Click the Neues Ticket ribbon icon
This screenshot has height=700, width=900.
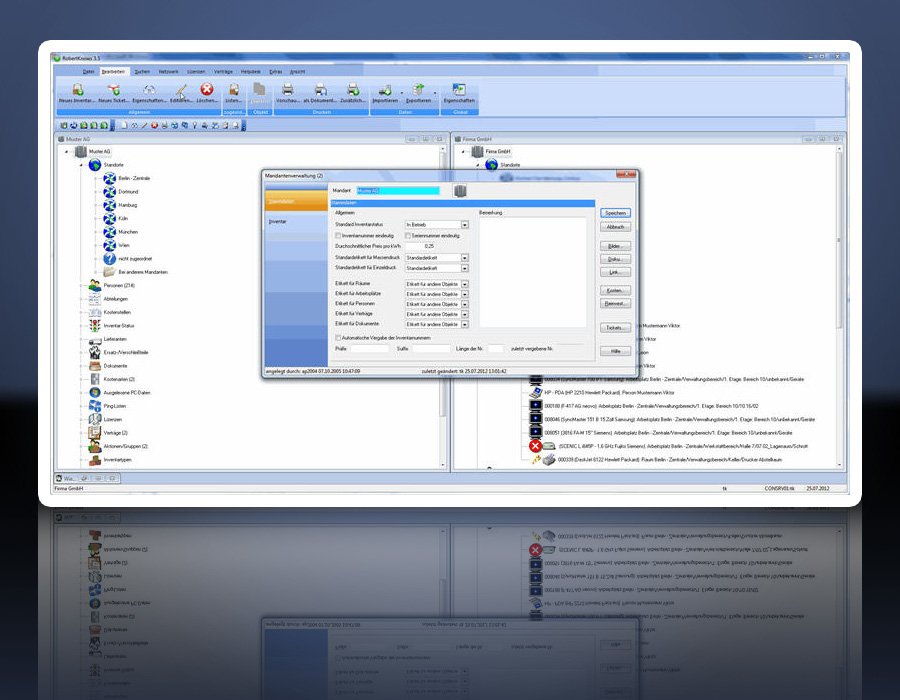114,90
